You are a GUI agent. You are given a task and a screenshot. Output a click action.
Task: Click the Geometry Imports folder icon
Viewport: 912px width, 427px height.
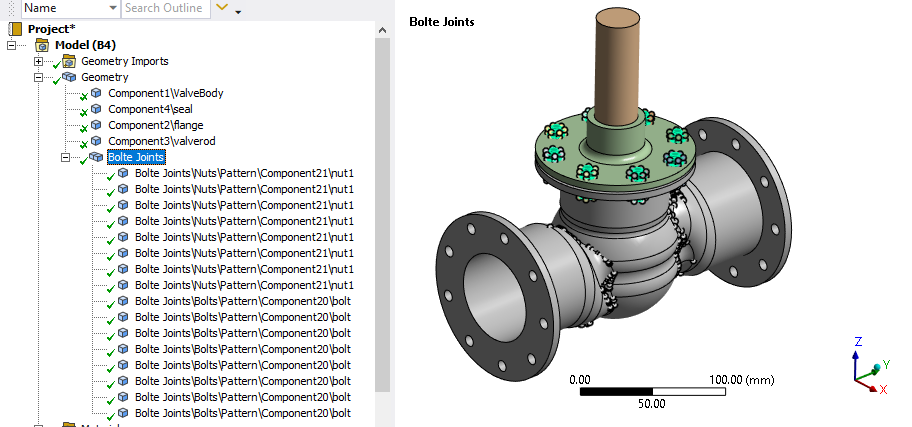[x=69, y=61]
